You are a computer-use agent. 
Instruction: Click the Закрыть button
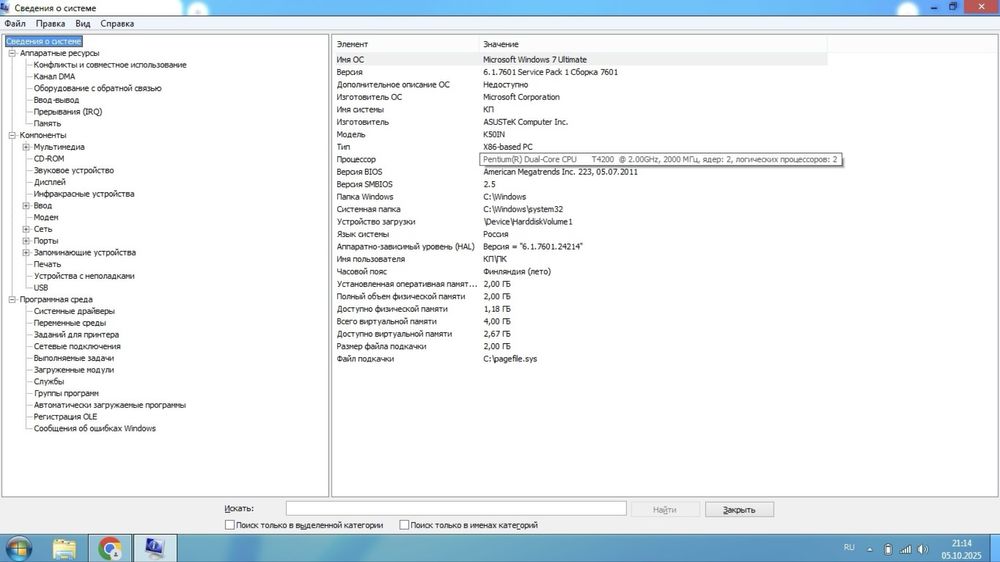(x=739, y=510)
